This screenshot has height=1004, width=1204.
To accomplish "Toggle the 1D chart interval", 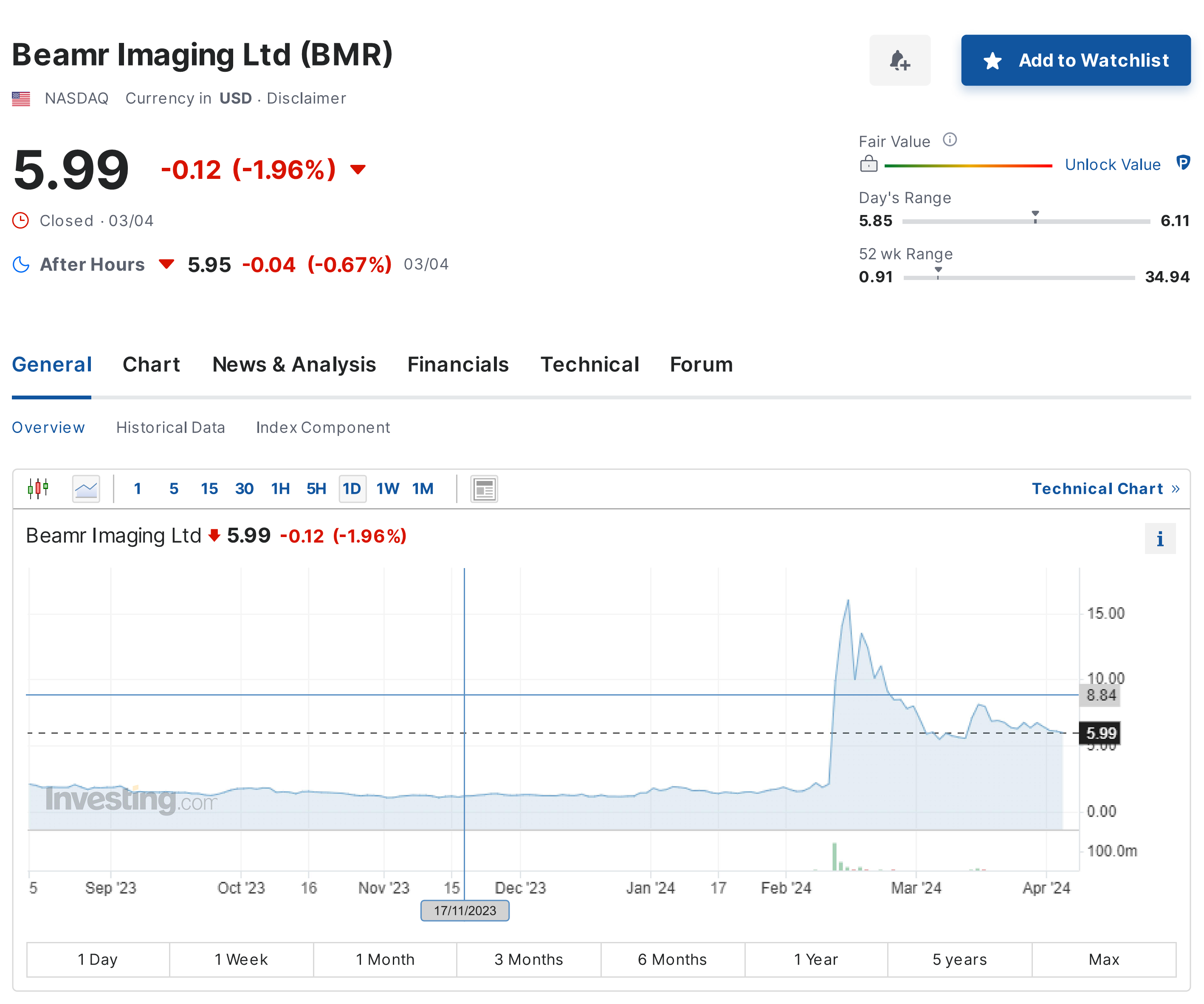I will click(x=352, y=488).
